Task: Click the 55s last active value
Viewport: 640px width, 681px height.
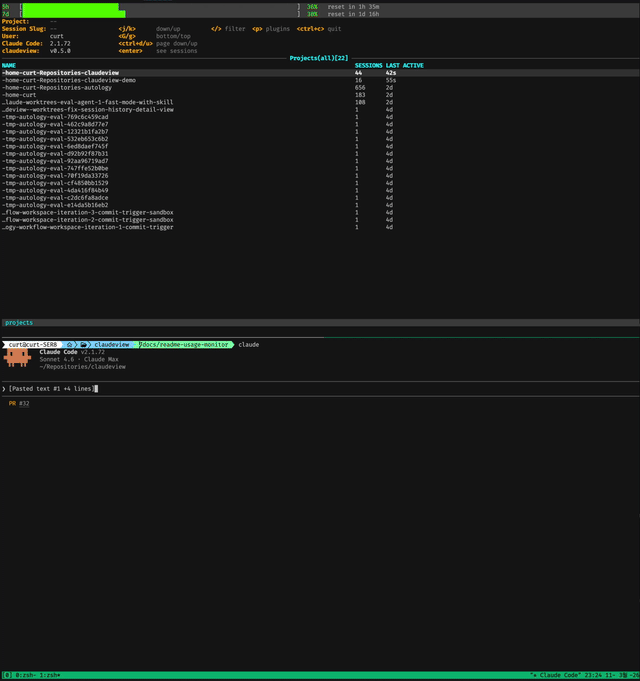Action: (391, 80)
